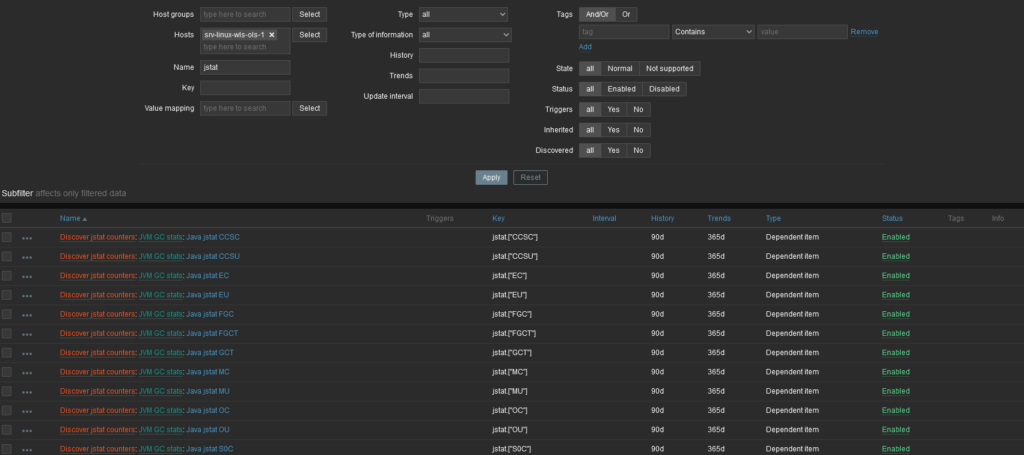Tick the checkbox for Java jstat CCSU

pyautogui.click(x=7, y=256)
